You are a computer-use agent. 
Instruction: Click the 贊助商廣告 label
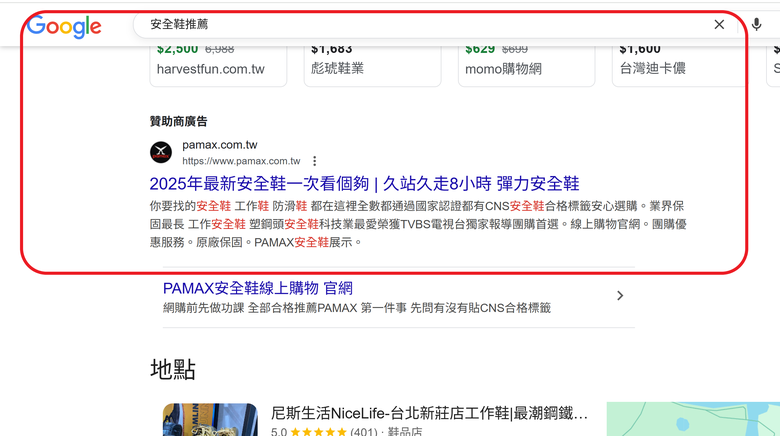pos(179,121)
